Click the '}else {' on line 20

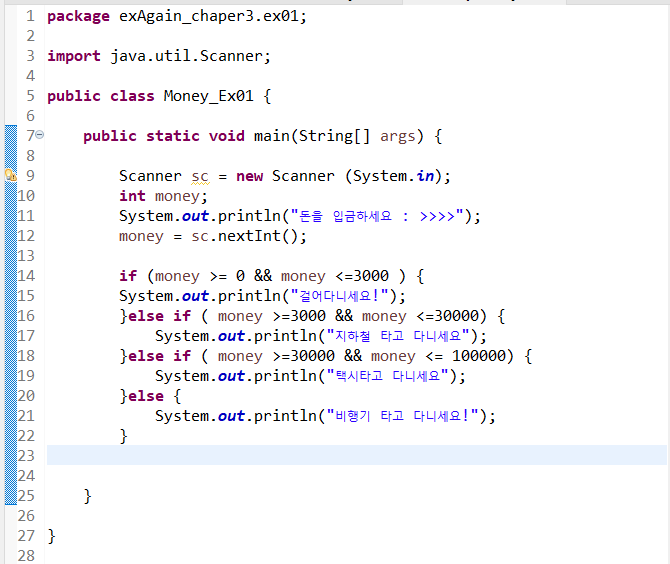pos(150,396)
